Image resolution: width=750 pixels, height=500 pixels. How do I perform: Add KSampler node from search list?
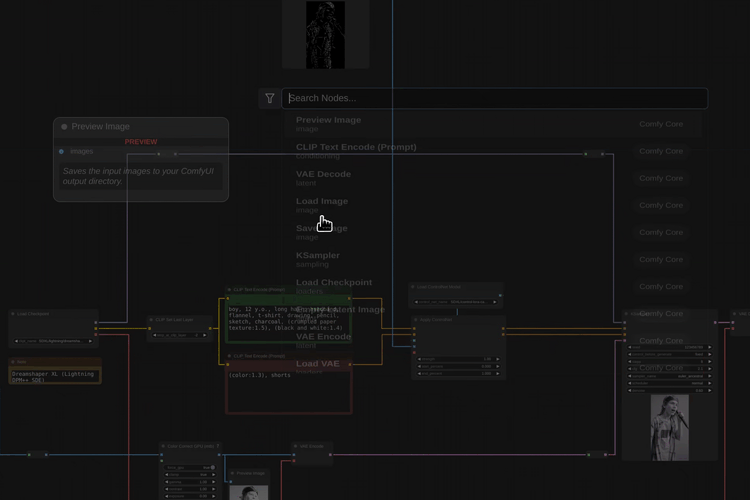point(318,259)
